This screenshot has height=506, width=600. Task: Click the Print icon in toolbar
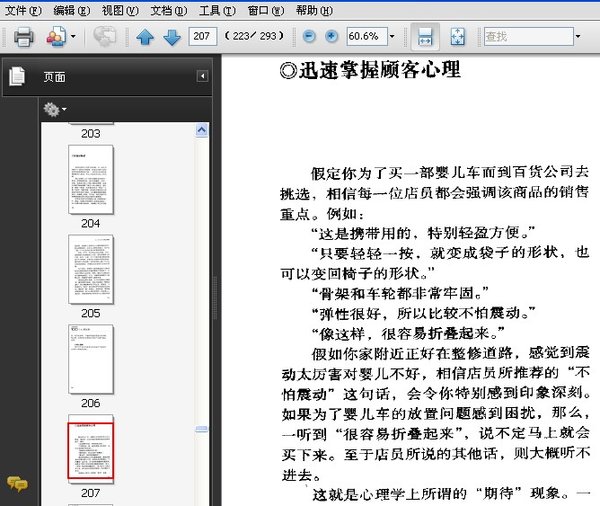tap(23, 37)
